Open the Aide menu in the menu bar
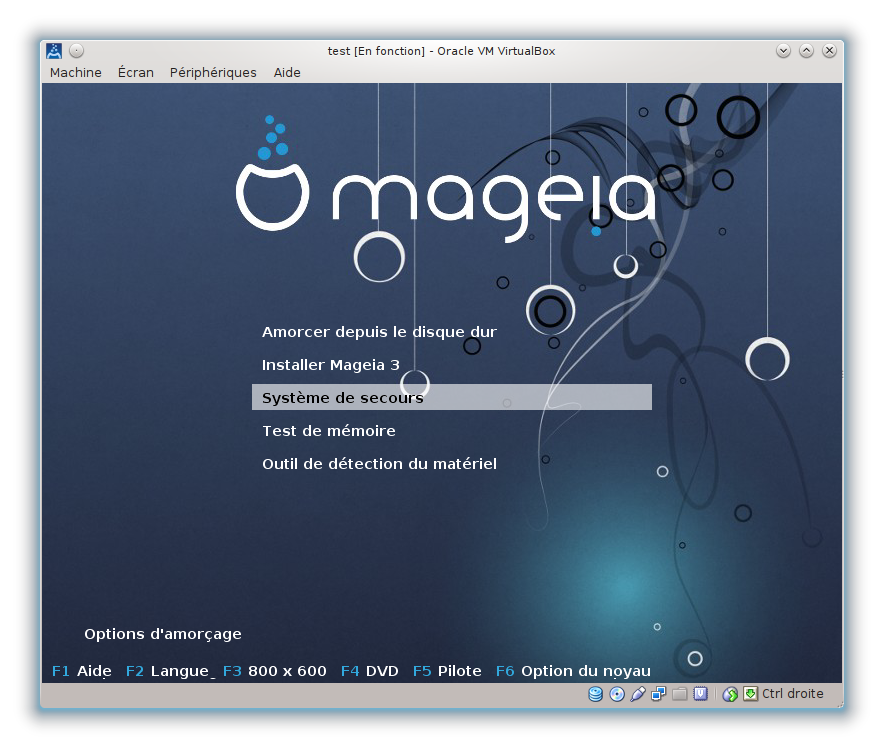Image resolution: width=884 pixels, height=748 pixels. coord(287,73)
